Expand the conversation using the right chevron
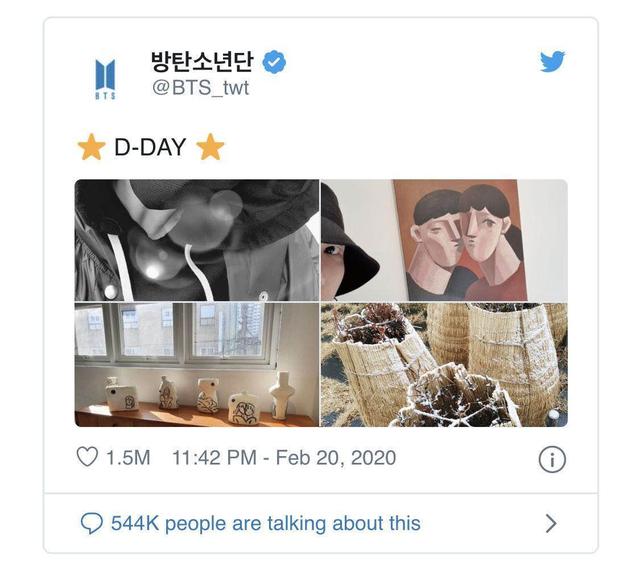 [551, 523]
